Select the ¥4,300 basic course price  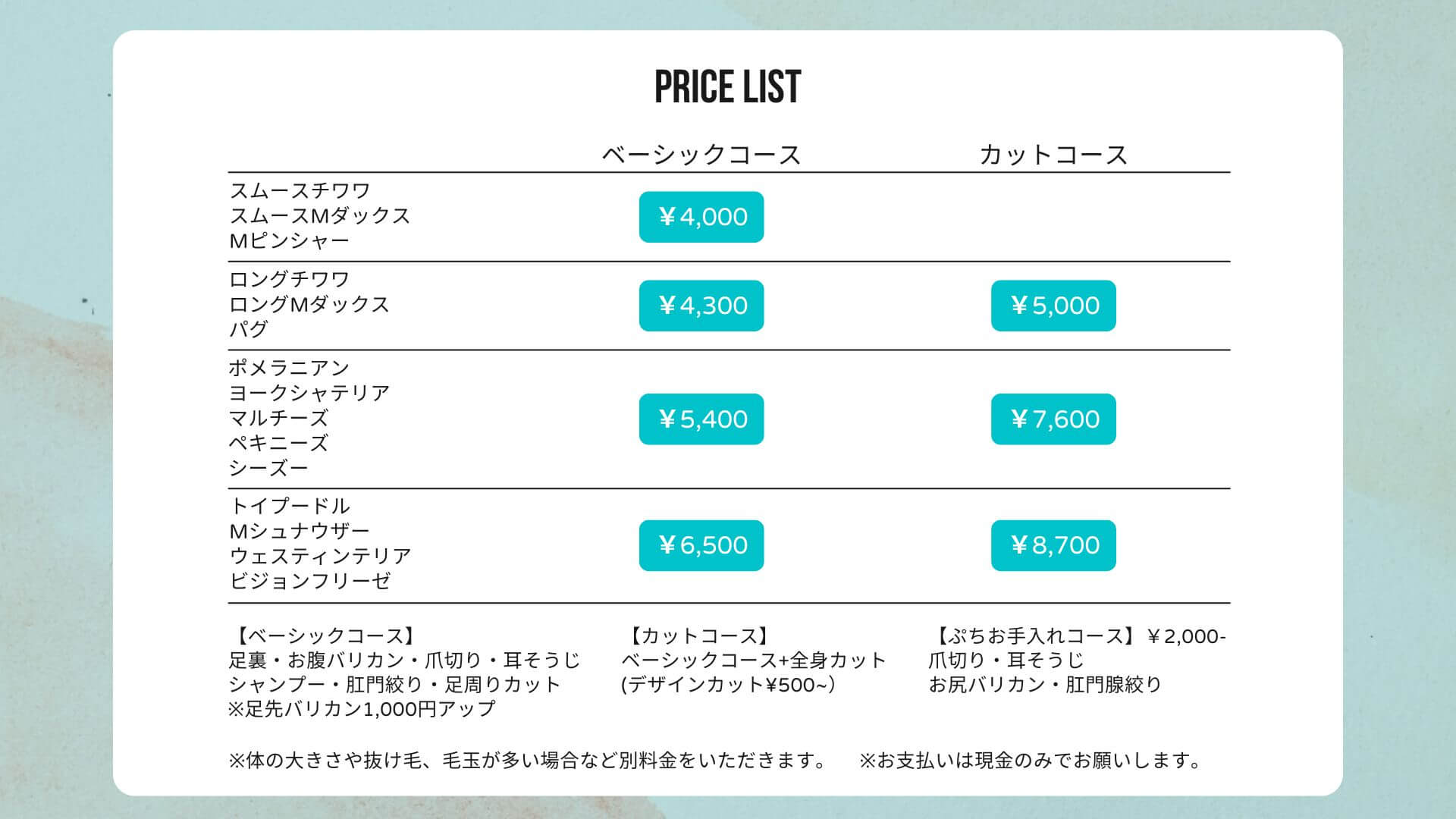click(701, 306)
